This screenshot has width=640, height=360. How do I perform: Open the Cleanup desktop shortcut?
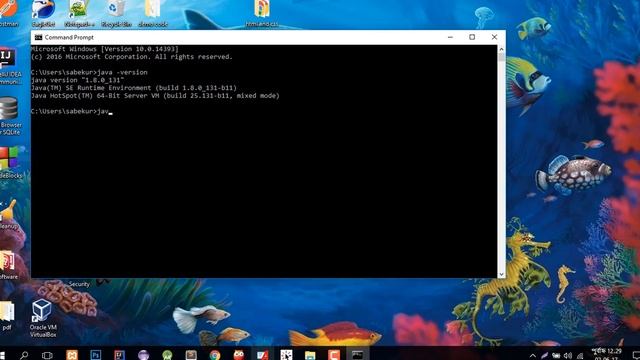9,214
